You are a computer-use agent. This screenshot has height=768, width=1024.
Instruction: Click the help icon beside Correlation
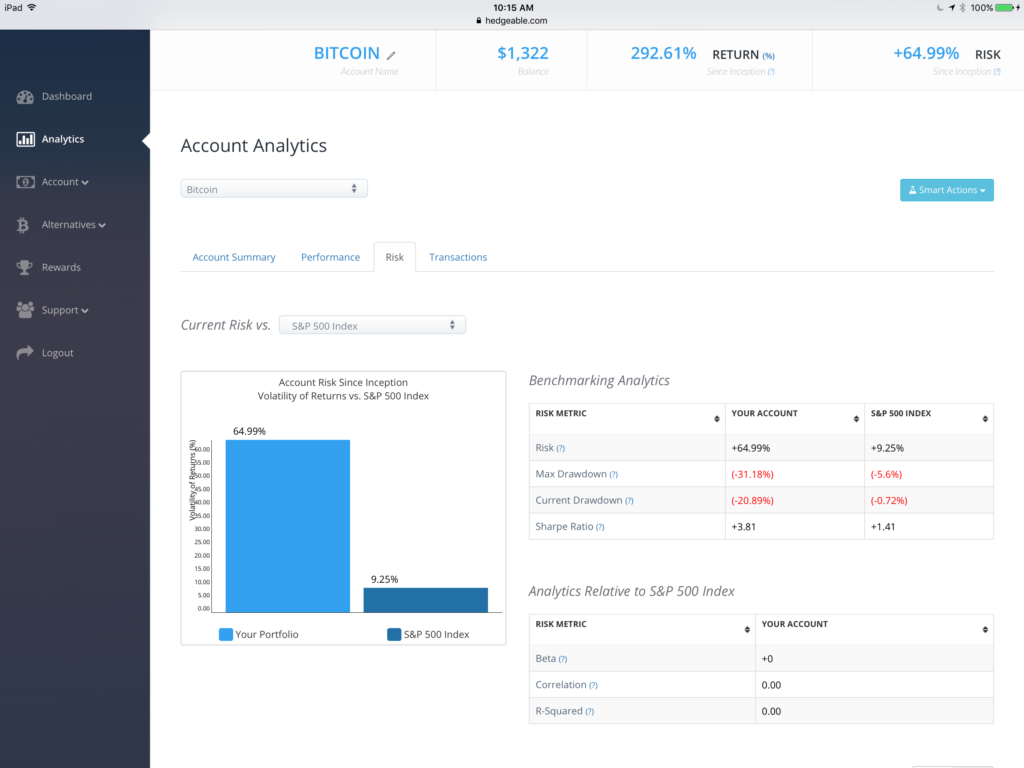pyautogui.click(x=593, y=685)
